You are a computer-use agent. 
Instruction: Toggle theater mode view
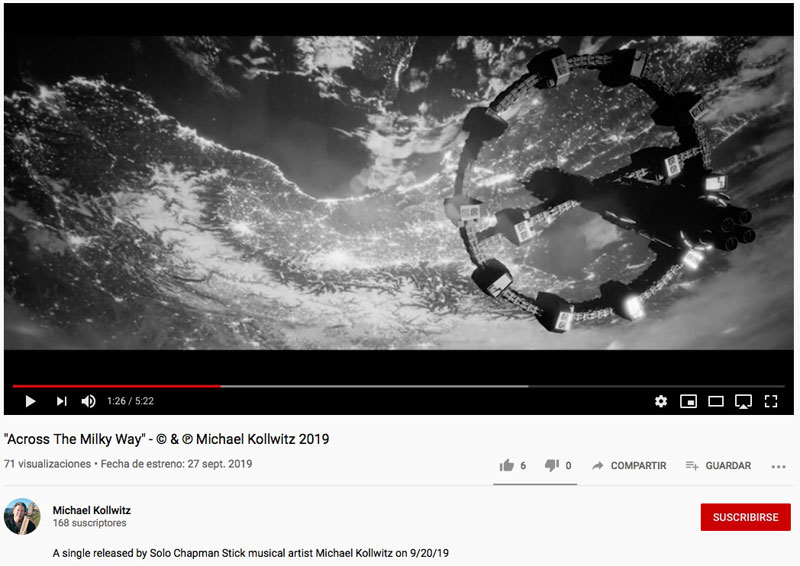click(716, 402)
